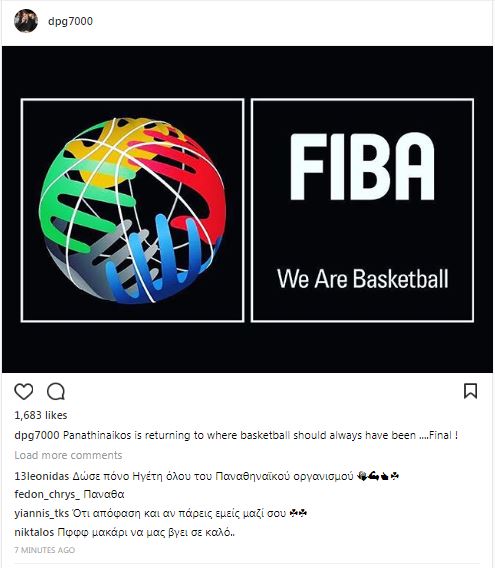Click We Are Basketball slogan in image

point(363,279)
